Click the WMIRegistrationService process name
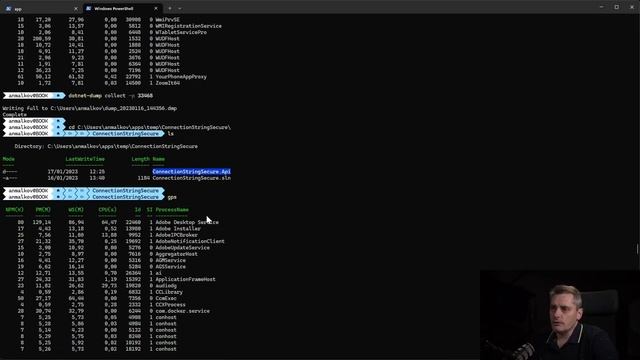 coord(189,26)
